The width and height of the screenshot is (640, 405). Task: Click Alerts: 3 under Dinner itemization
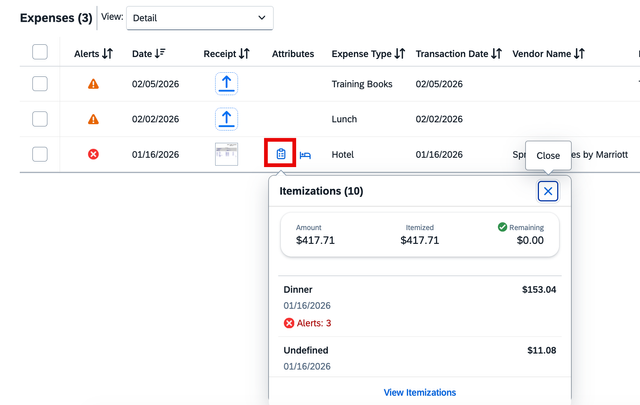coord(314,323)
